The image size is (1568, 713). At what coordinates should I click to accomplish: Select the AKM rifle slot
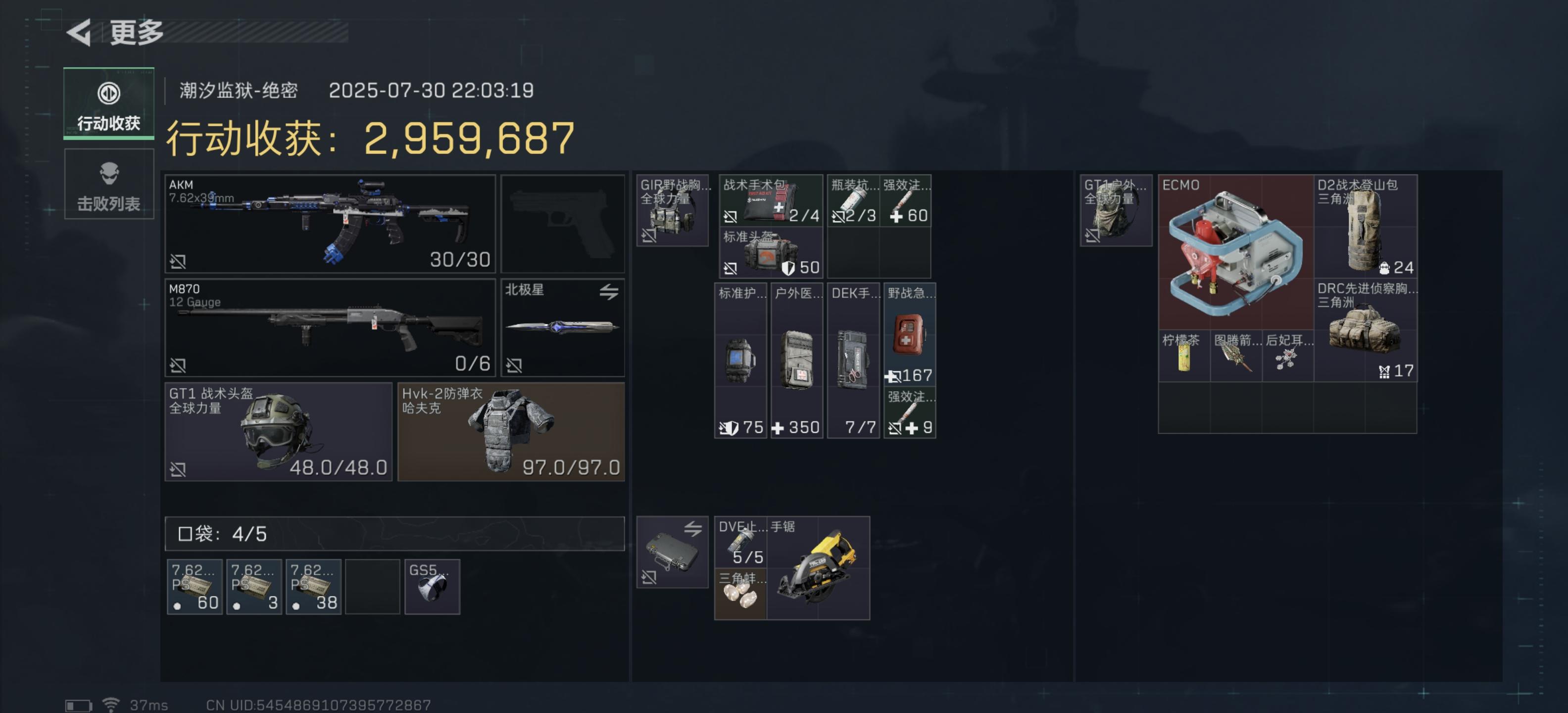[x=331, y=223]
